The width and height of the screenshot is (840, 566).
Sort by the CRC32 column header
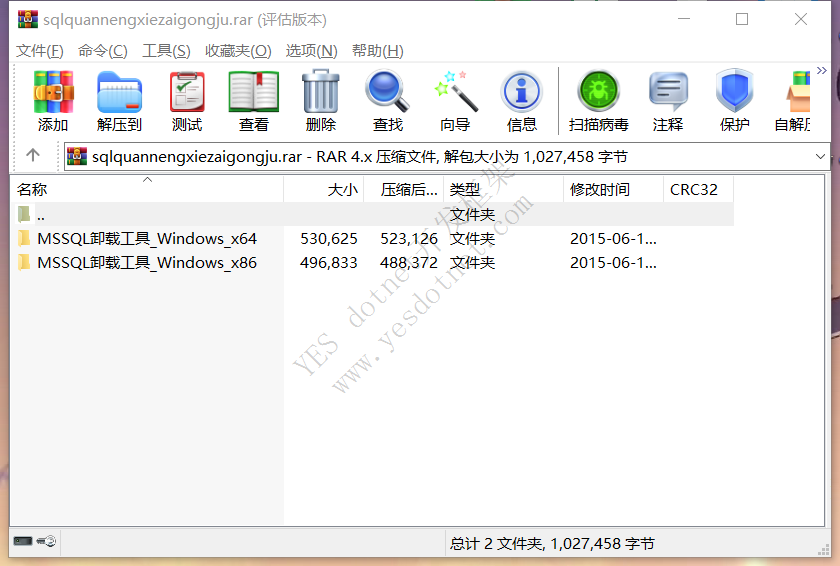point(698,190)
